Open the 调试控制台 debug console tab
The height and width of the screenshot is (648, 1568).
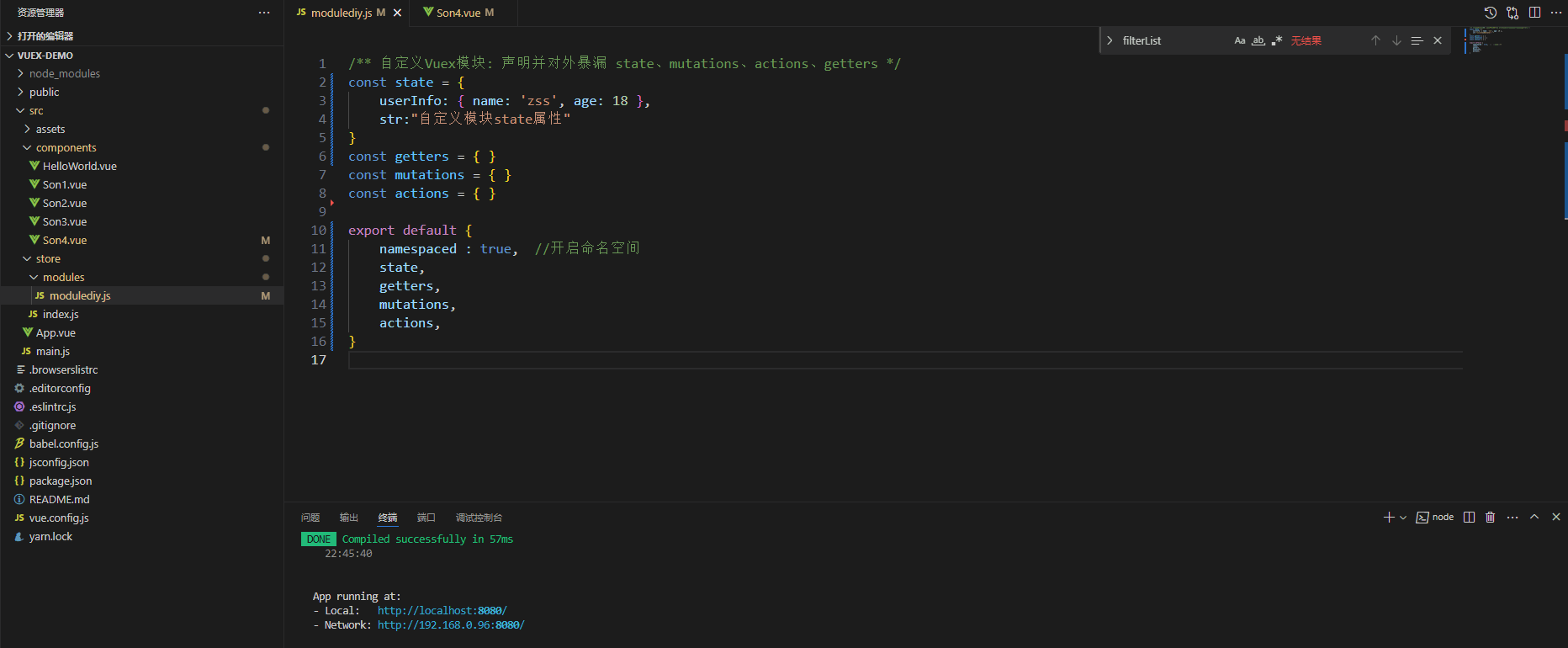click(x=479, y=518)
